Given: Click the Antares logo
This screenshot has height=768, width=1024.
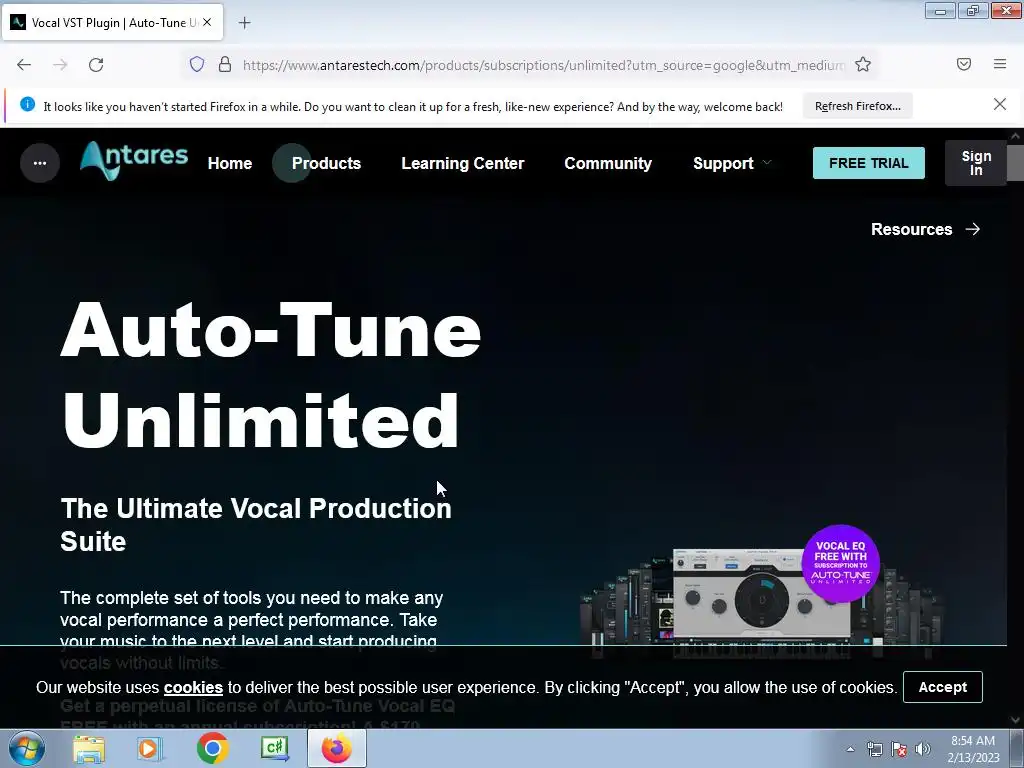Looking at the screenshot, I should (134, 160).
